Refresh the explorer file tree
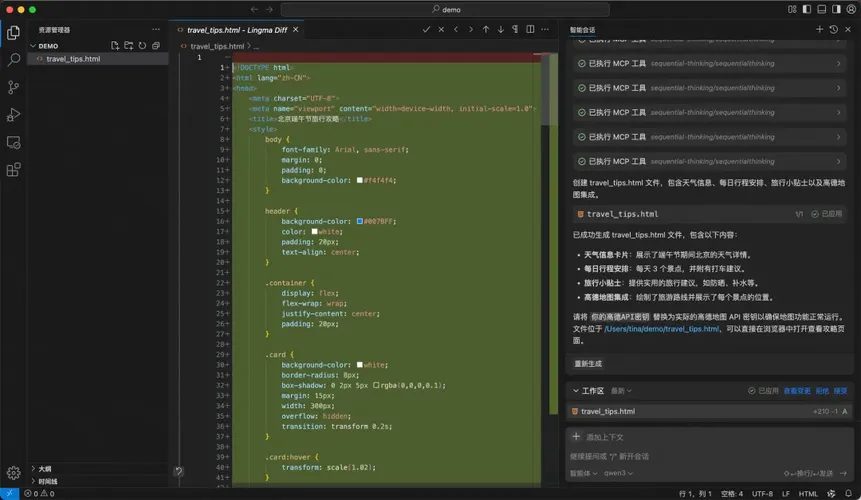This screenshot has width=861, height=500. (142, 46)
